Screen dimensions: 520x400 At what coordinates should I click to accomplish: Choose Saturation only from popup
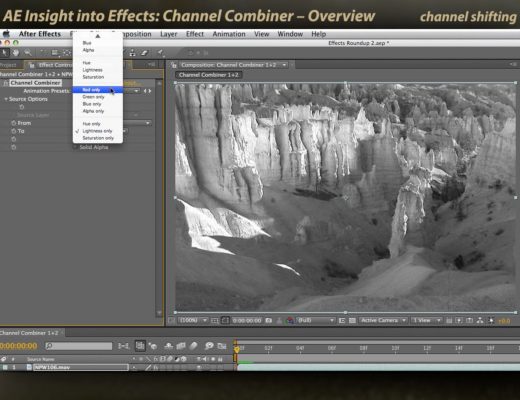98,138
